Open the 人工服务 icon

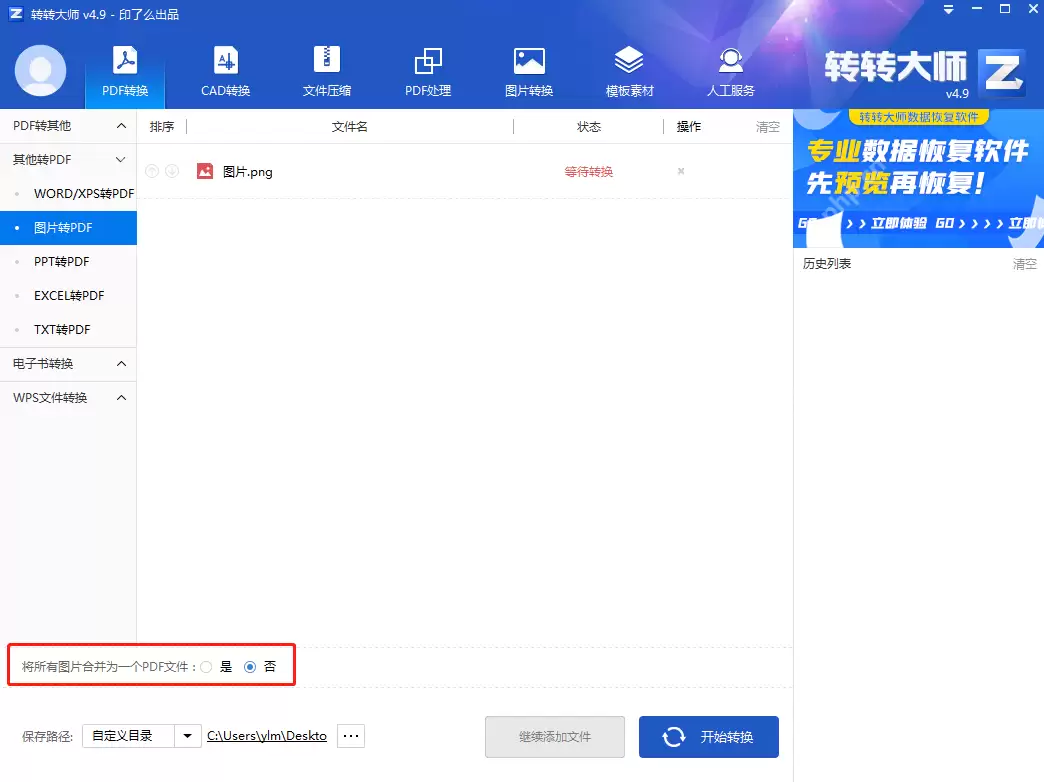point(730,68)
